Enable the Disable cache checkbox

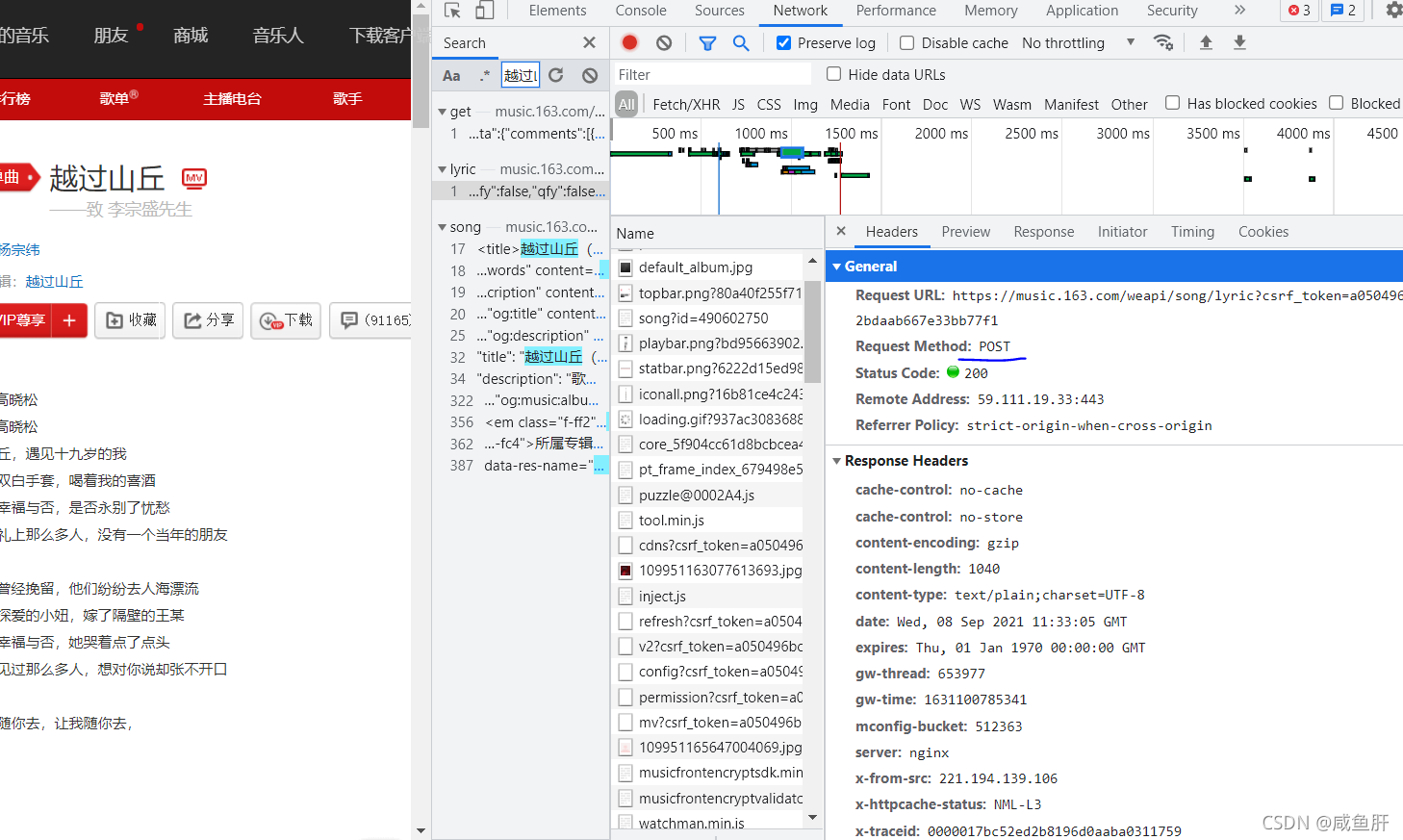click(x=906, y=42)
